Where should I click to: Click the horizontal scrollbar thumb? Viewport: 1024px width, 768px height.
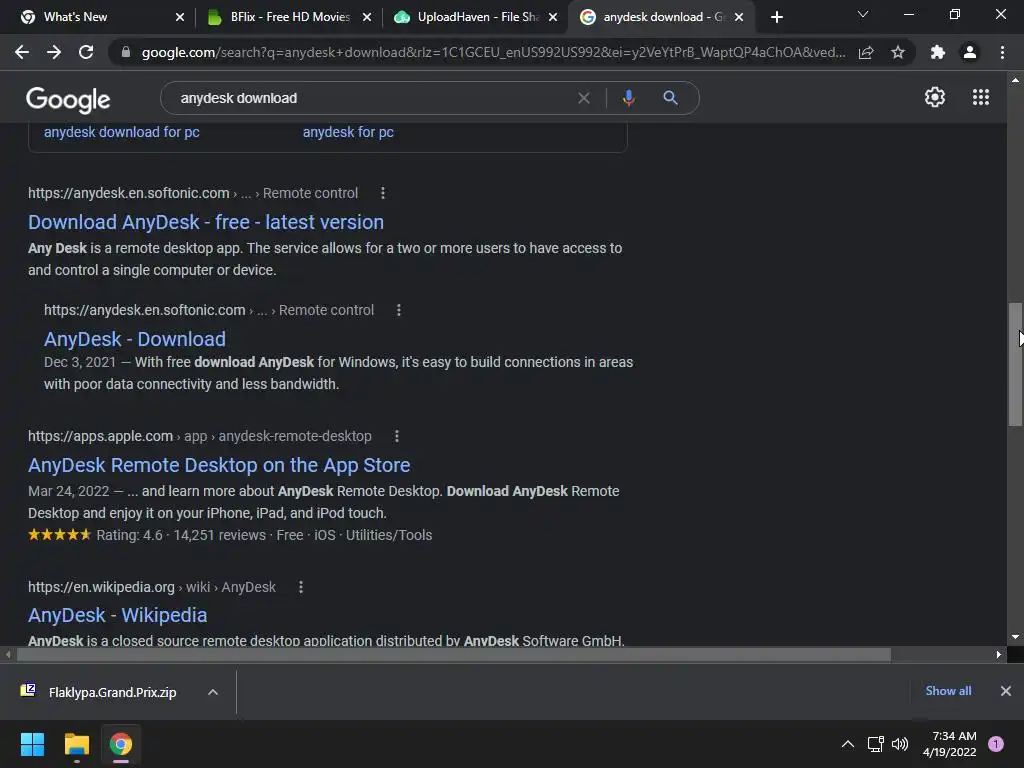pyautogui.click(x=454, y=654)
